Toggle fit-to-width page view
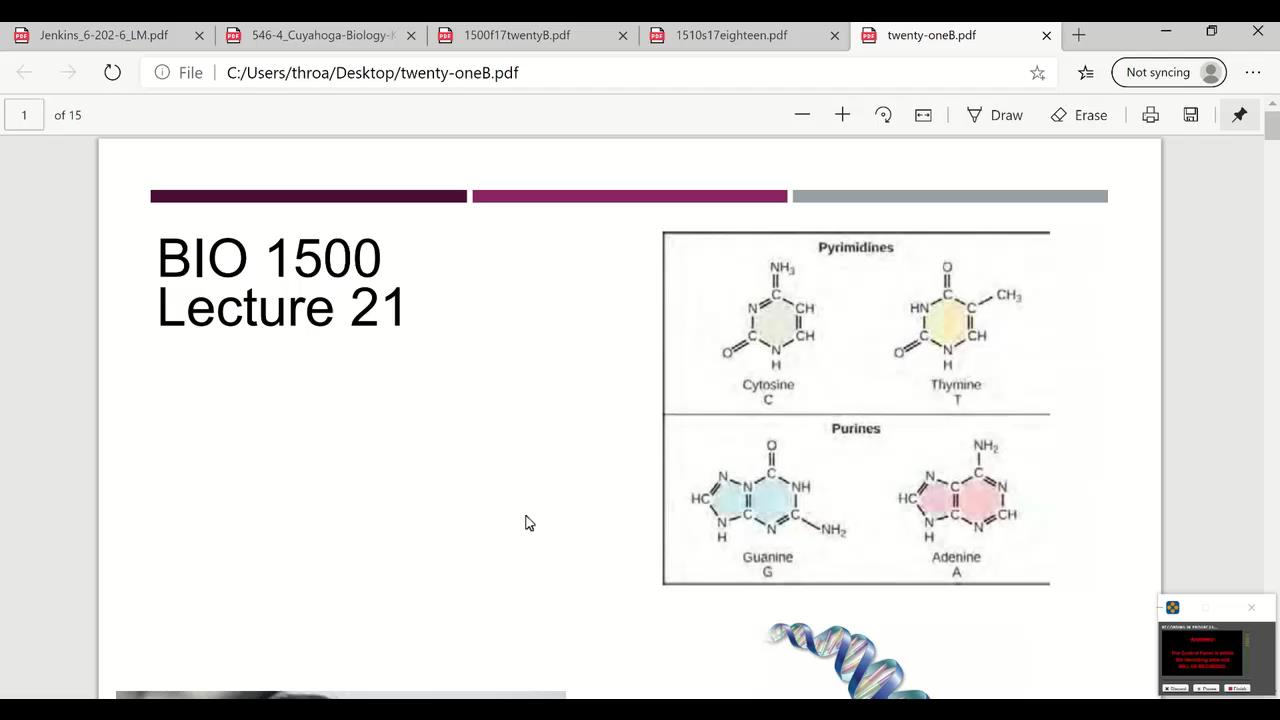1280x720 pixels. pyautogui.click(x=922, y=115)
